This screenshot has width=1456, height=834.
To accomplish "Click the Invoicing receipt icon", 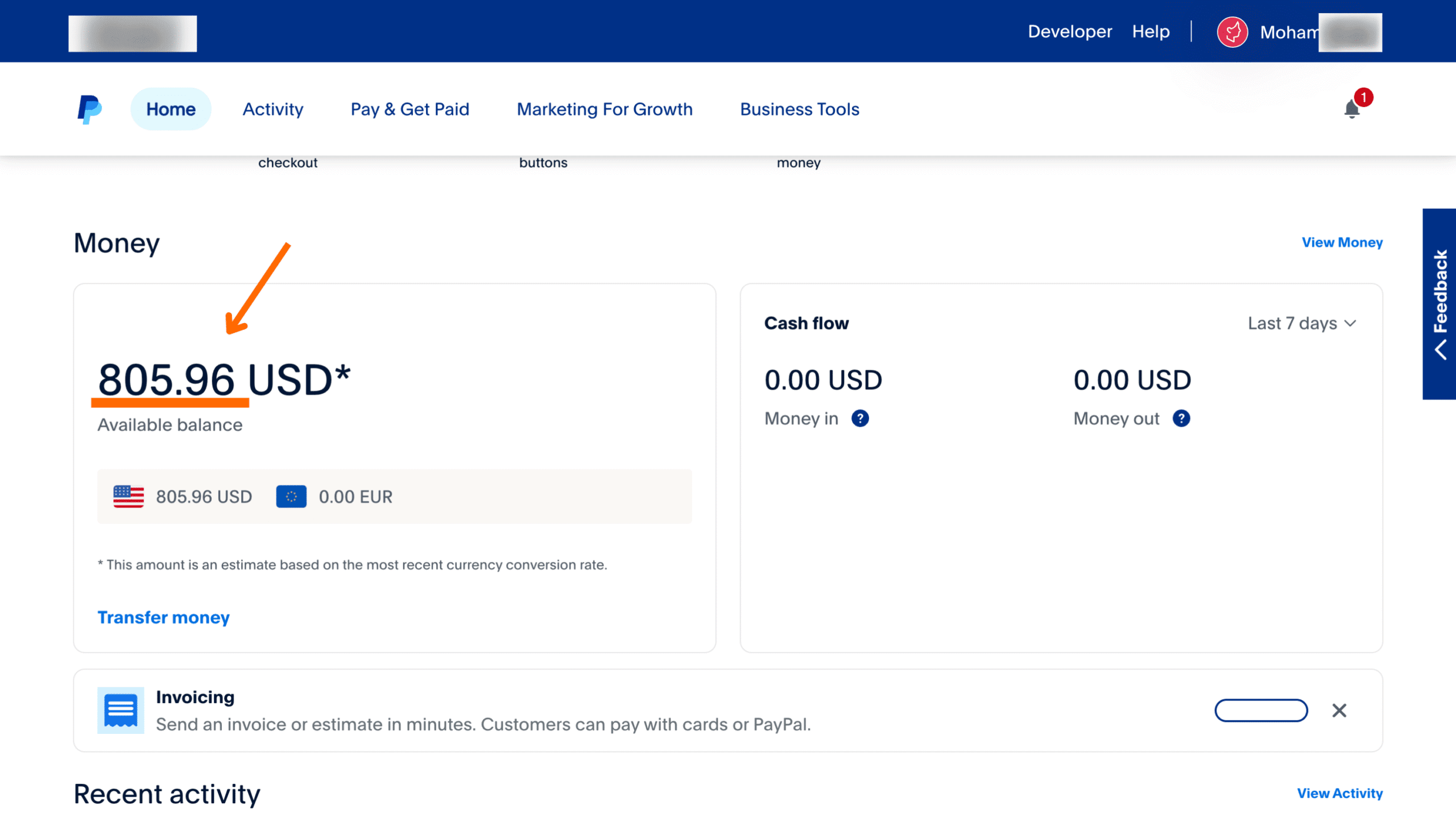I will click(120, 711).
